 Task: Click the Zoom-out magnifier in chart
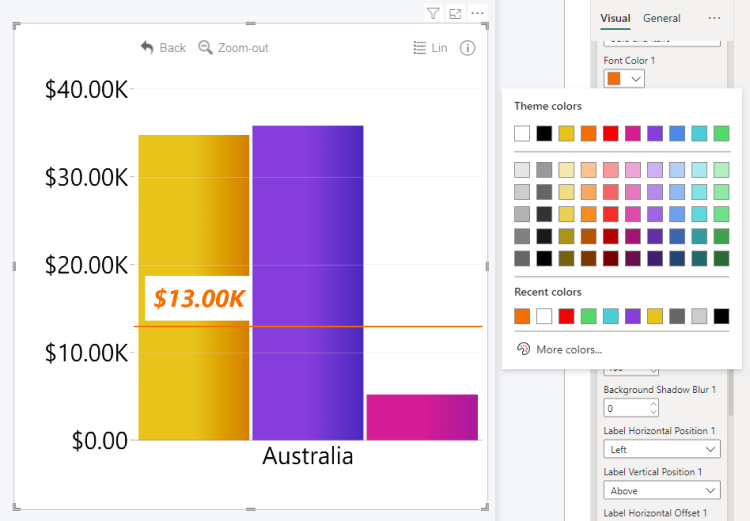pos(206,47)
